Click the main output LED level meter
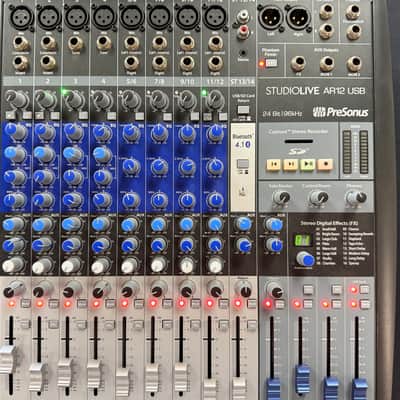This screenshot has height=400, width=400. click(356, 152)
